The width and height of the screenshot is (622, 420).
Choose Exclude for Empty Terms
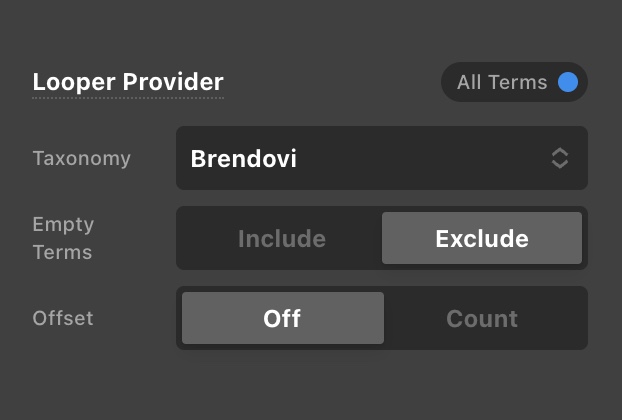tap(482, 238)
